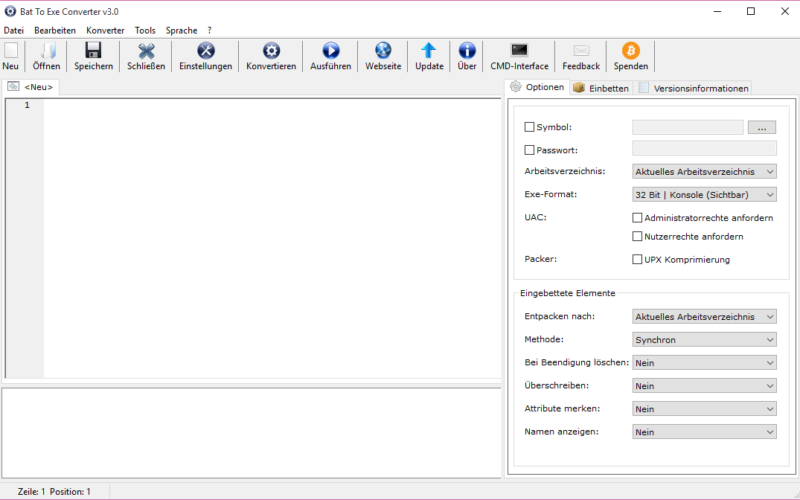The width and height of the screenshot is (800, 500).
Task: Switch to the Optionen tab
Action: pyautogui.click(x=537, y=87)
